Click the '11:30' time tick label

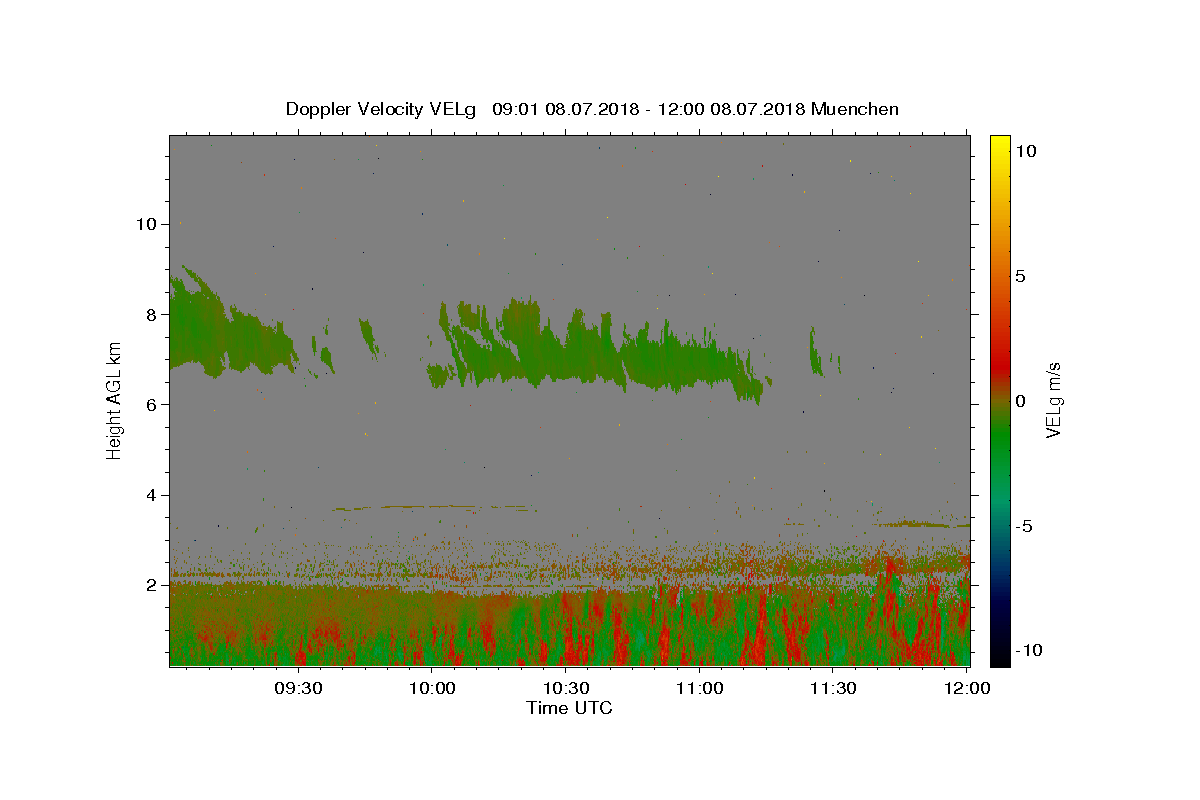click(833, 688)
